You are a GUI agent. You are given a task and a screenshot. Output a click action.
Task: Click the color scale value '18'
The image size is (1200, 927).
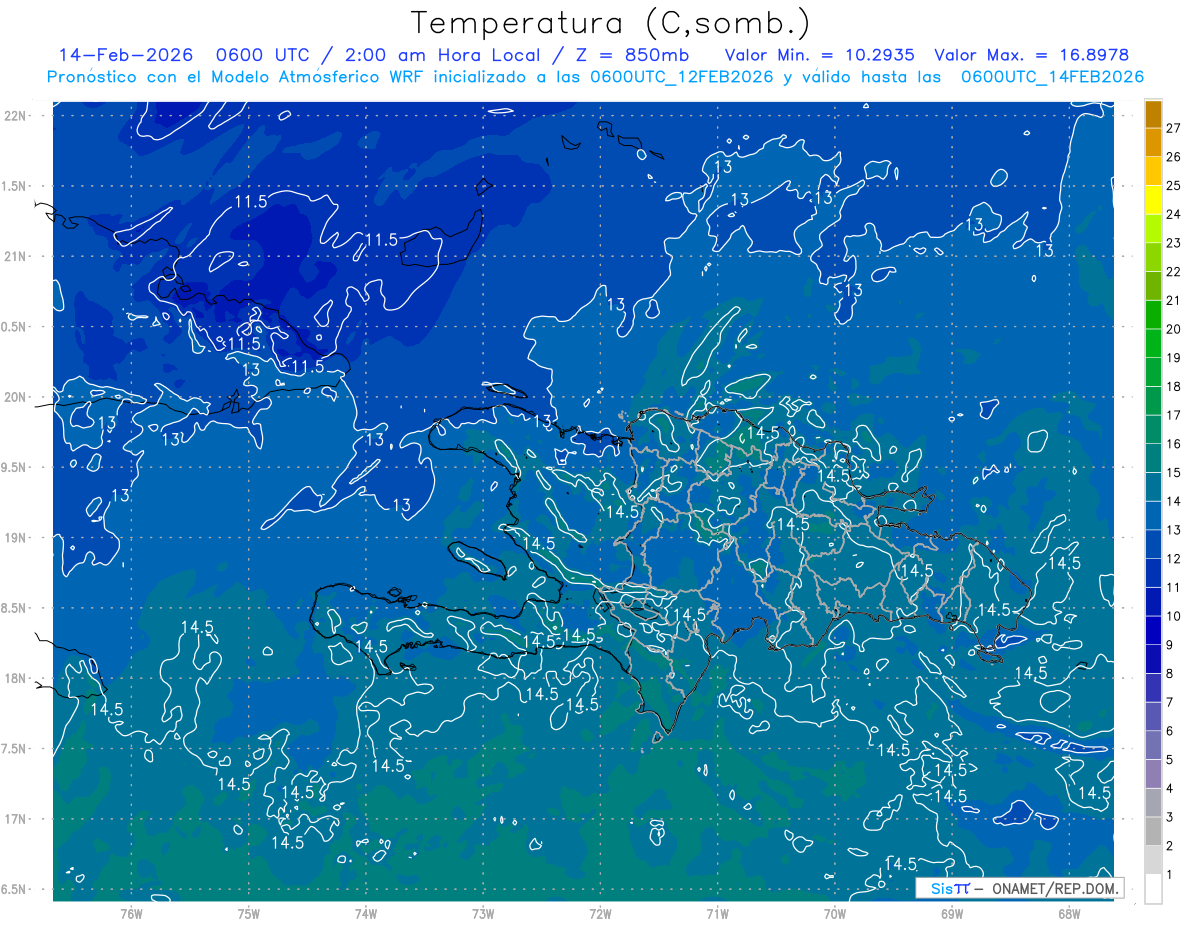tap(1173, 387)
